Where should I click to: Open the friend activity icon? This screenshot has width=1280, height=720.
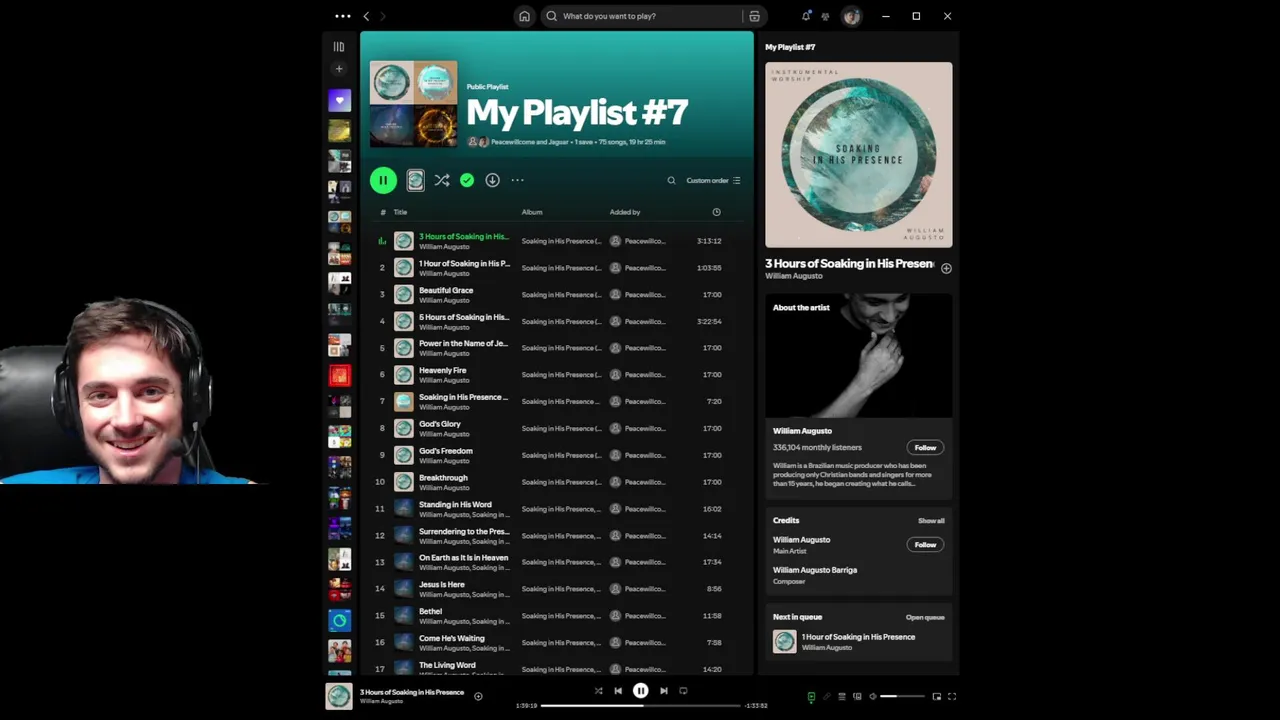click(825, 16)
